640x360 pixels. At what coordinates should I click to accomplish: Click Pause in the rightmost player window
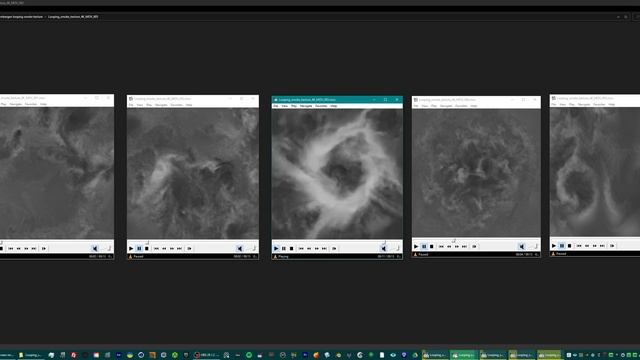562,246
